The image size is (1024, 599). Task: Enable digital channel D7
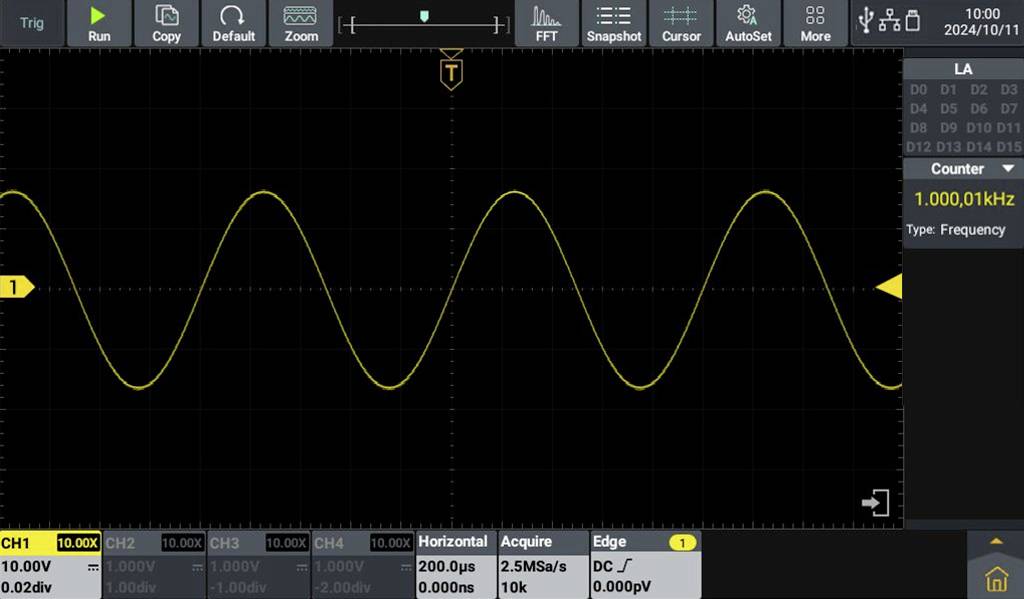tap(1008, 108)
